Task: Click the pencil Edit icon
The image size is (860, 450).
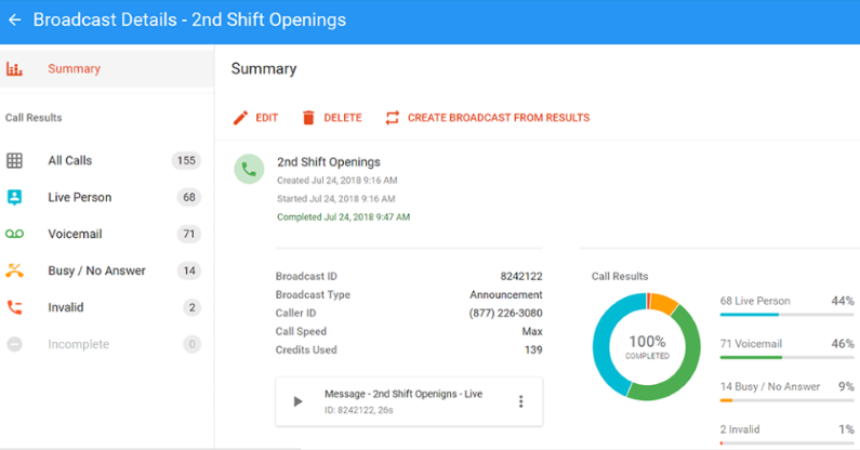Action: click(240, 118)
